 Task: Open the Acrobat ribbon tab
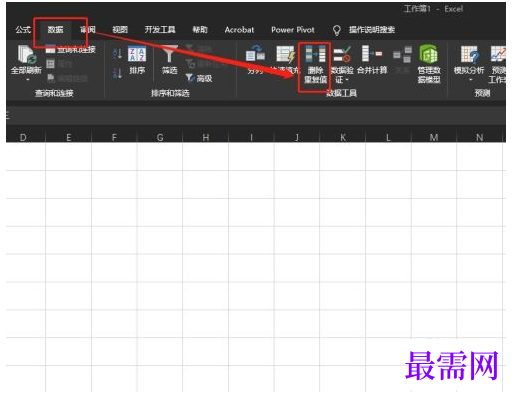point(239,30)
